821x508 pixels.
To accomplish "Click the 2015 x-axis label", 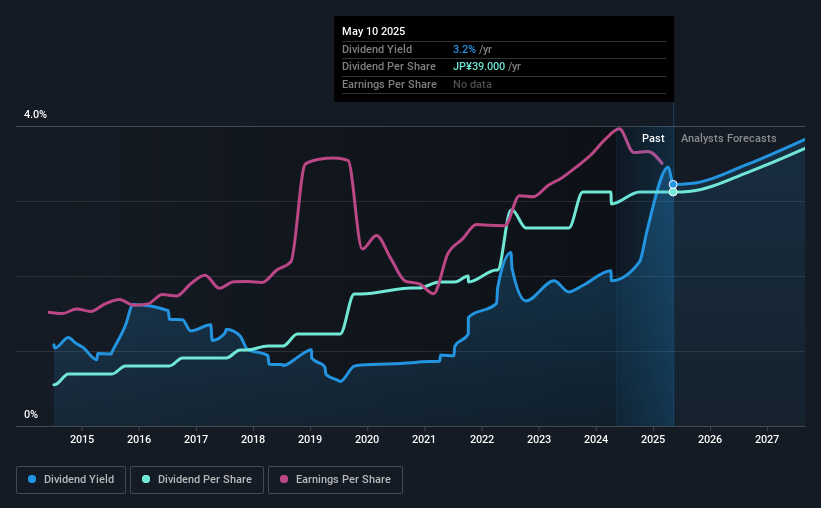I will pos(82,439).
